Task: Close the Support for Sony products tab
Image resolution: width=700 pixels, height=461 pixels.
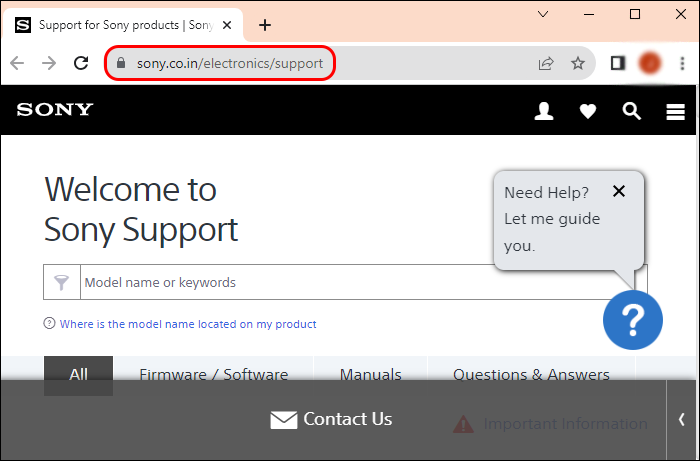Action: coord(227,25)
